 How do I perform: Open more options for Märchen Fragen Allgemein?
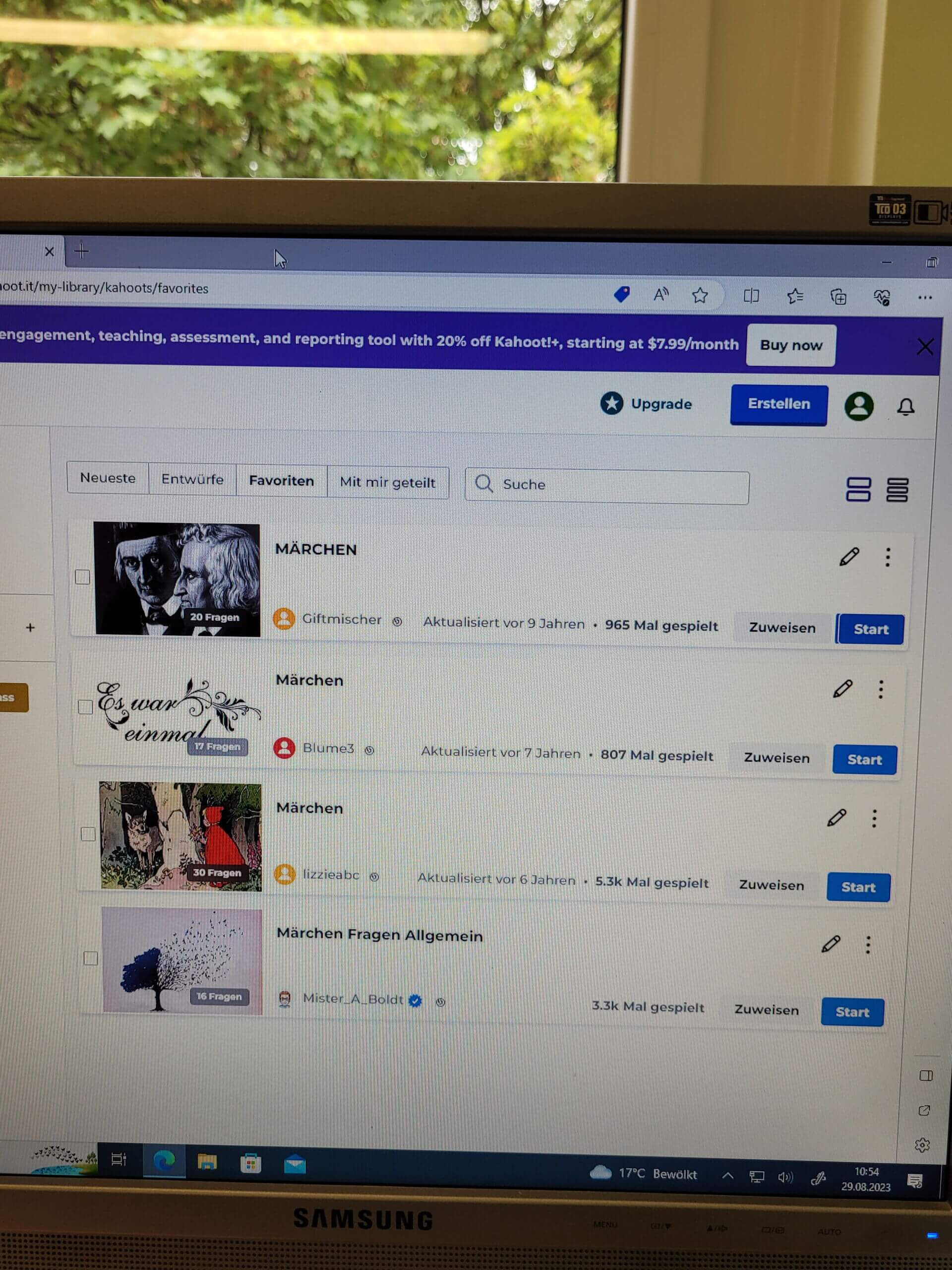tap(868, 945)
